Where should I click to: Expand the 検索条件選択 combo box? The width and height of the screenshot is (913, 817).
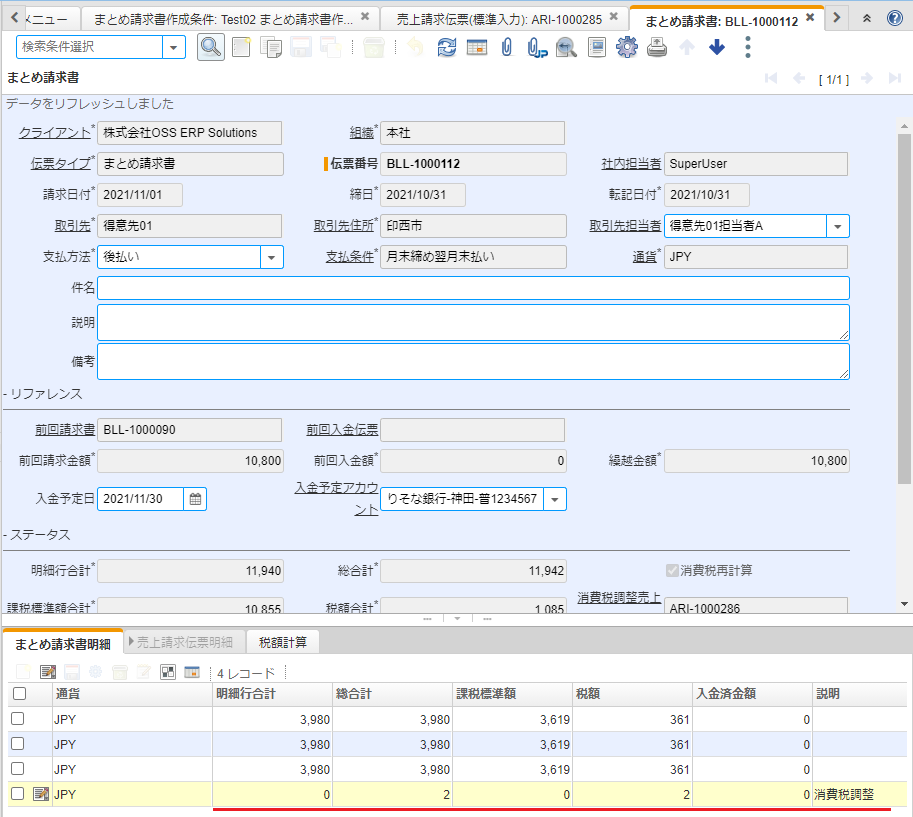(174, 47)
